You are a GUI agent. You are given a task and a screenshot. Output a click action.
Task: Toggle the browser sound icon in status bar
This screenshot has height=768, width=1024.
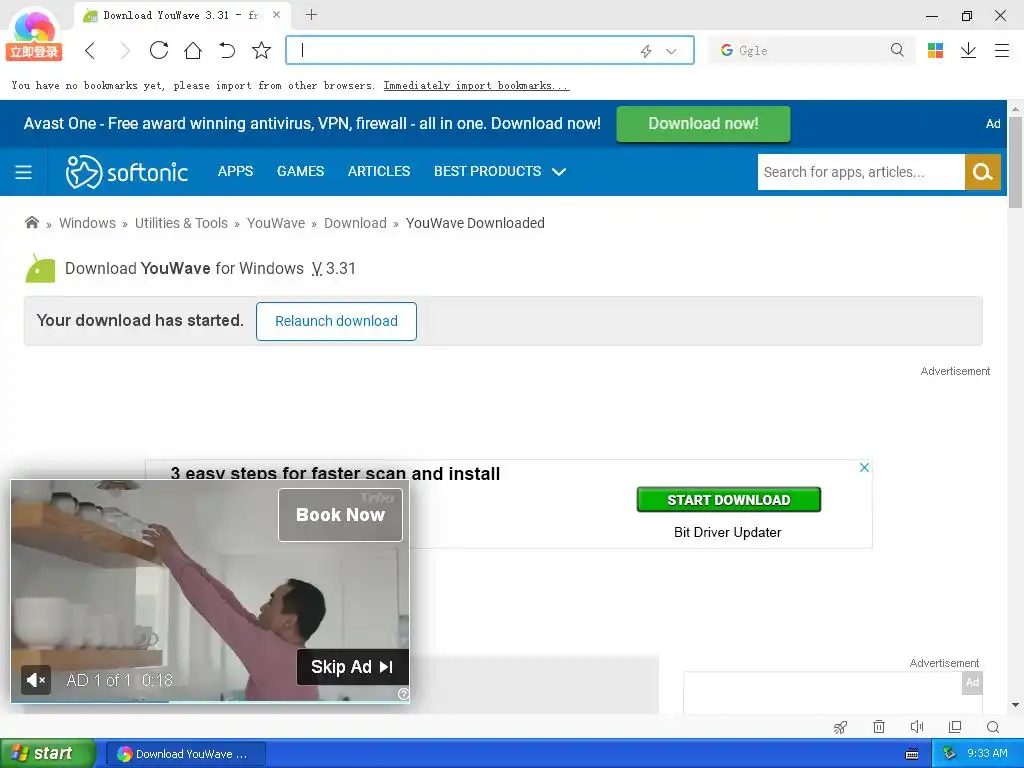point(917,727)
